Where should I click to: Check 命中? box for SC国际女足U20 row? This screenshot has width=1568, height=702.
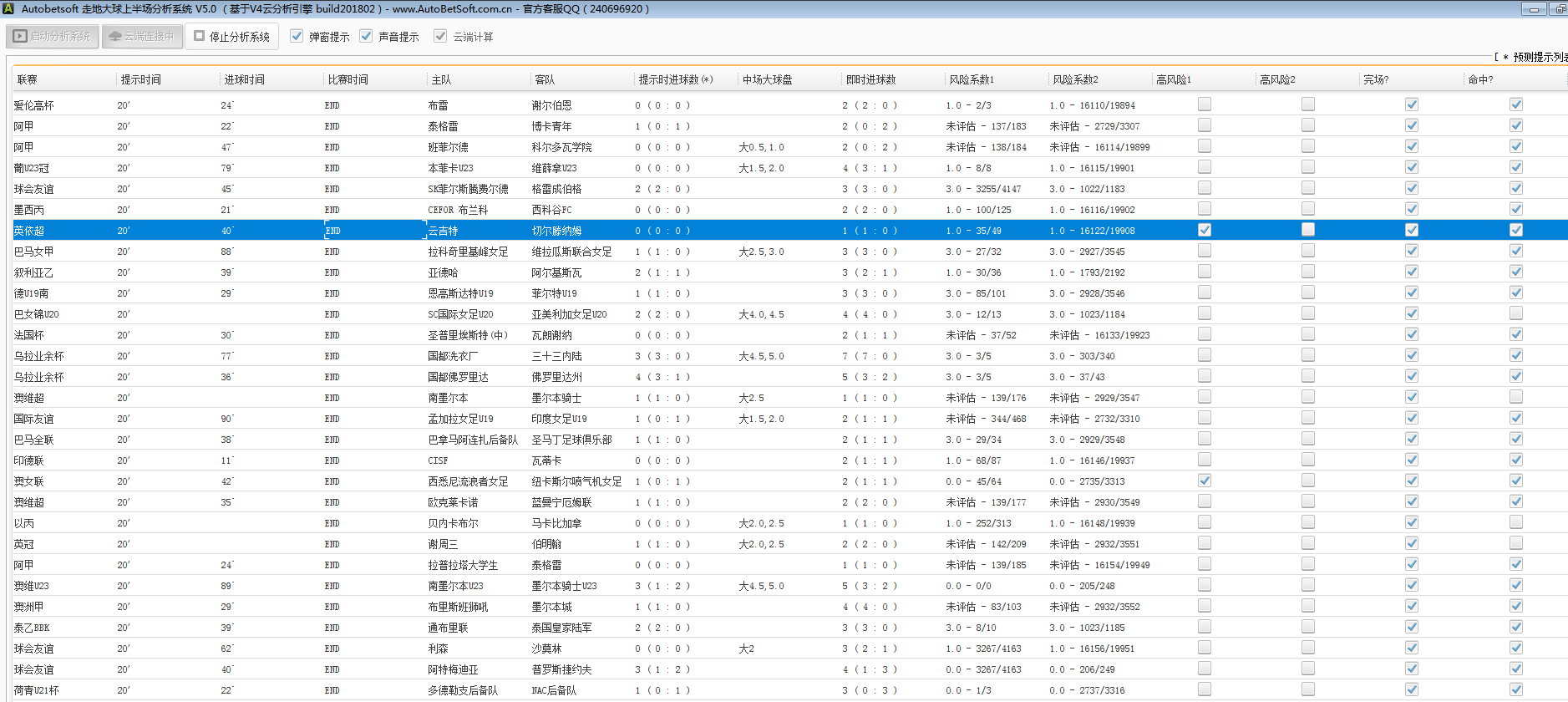[1515, 313]
